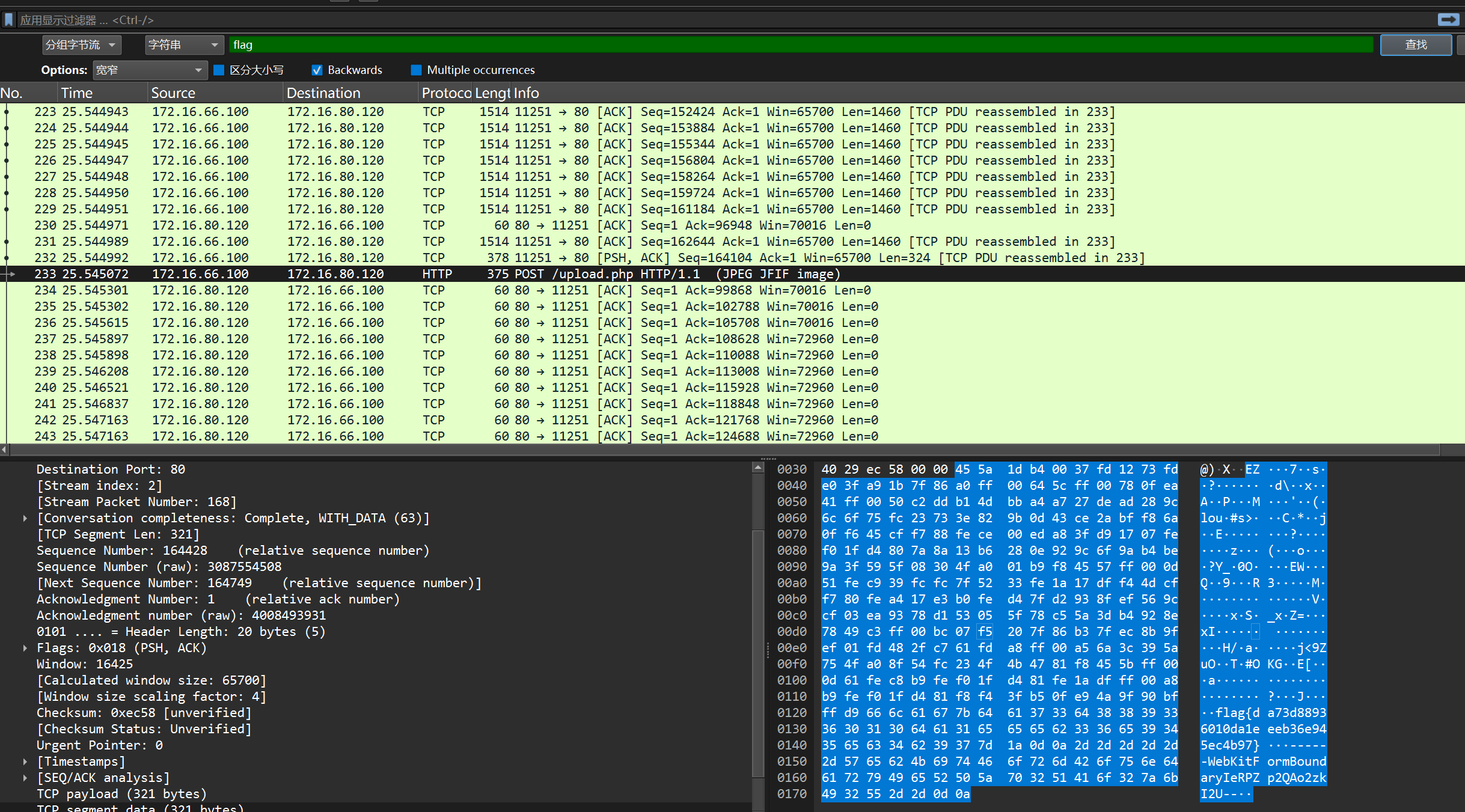The image size is (1465, 812).
Task: Click the 查找 find button
Action: pyautogui.click(x=1415, y=45)
